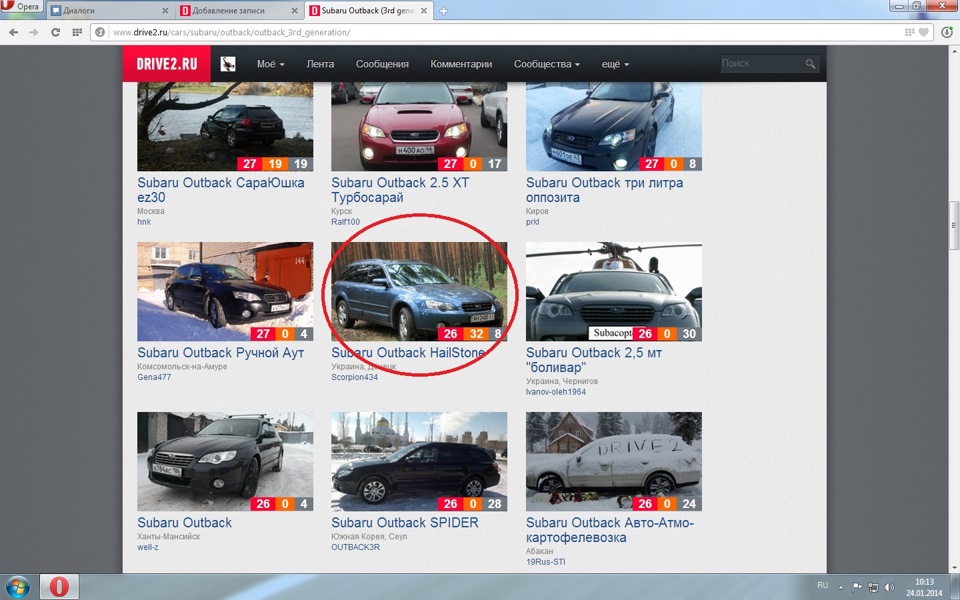Close the Диалоги tab
This screenshot has height=600, width=960.
click(x=165, y=11)
